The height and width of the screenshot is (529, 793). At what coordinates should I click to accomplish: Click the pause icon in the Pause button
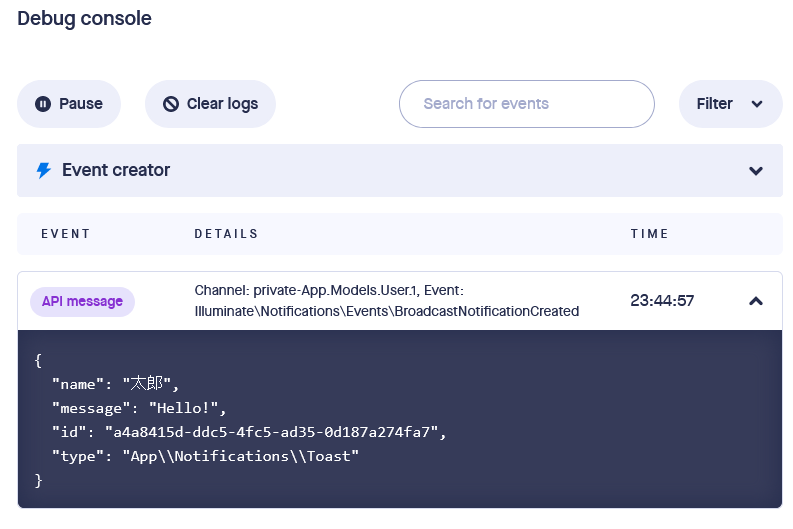click(x=43, y=104)
